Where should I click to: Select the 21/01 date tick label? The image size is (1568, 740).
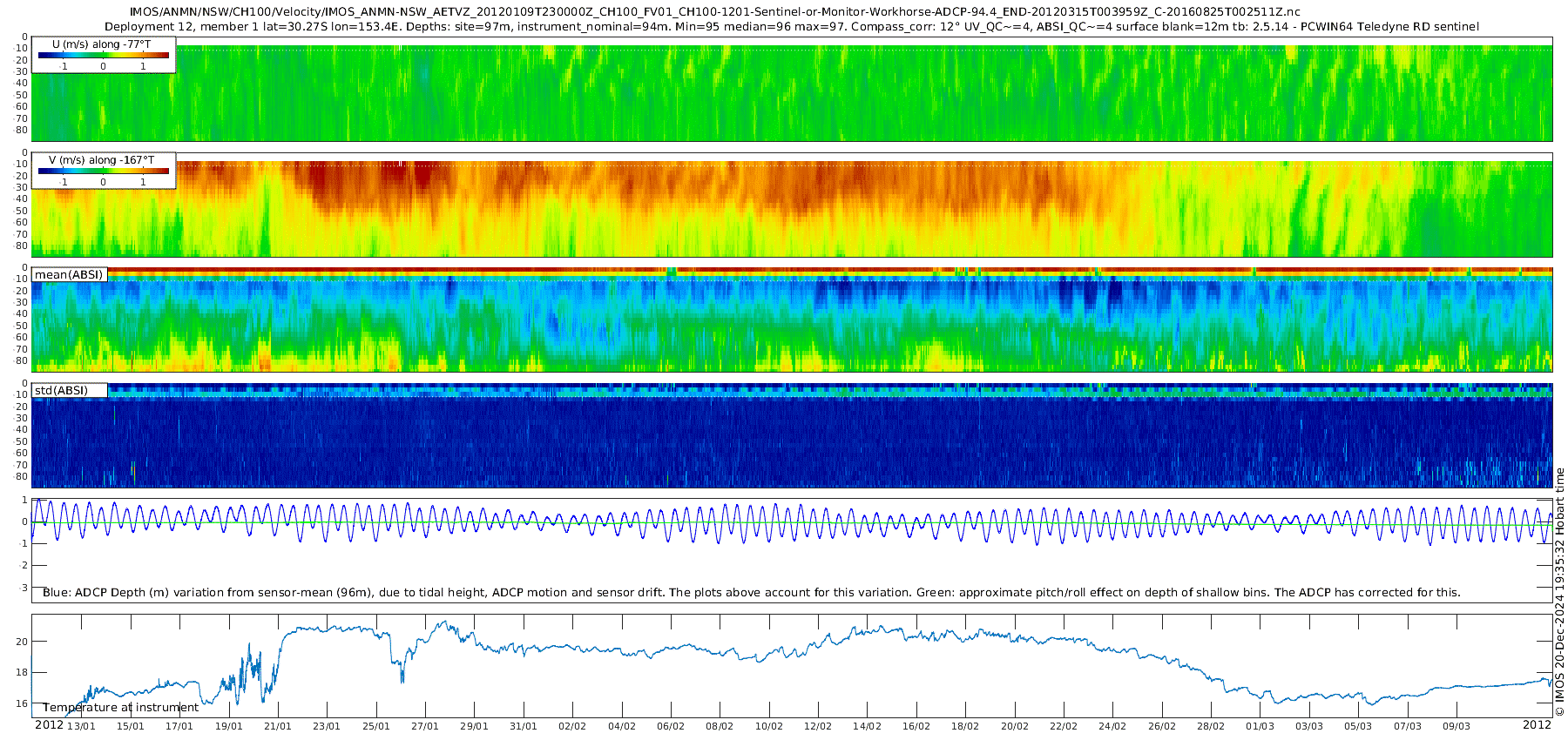(x=278, y=726)
